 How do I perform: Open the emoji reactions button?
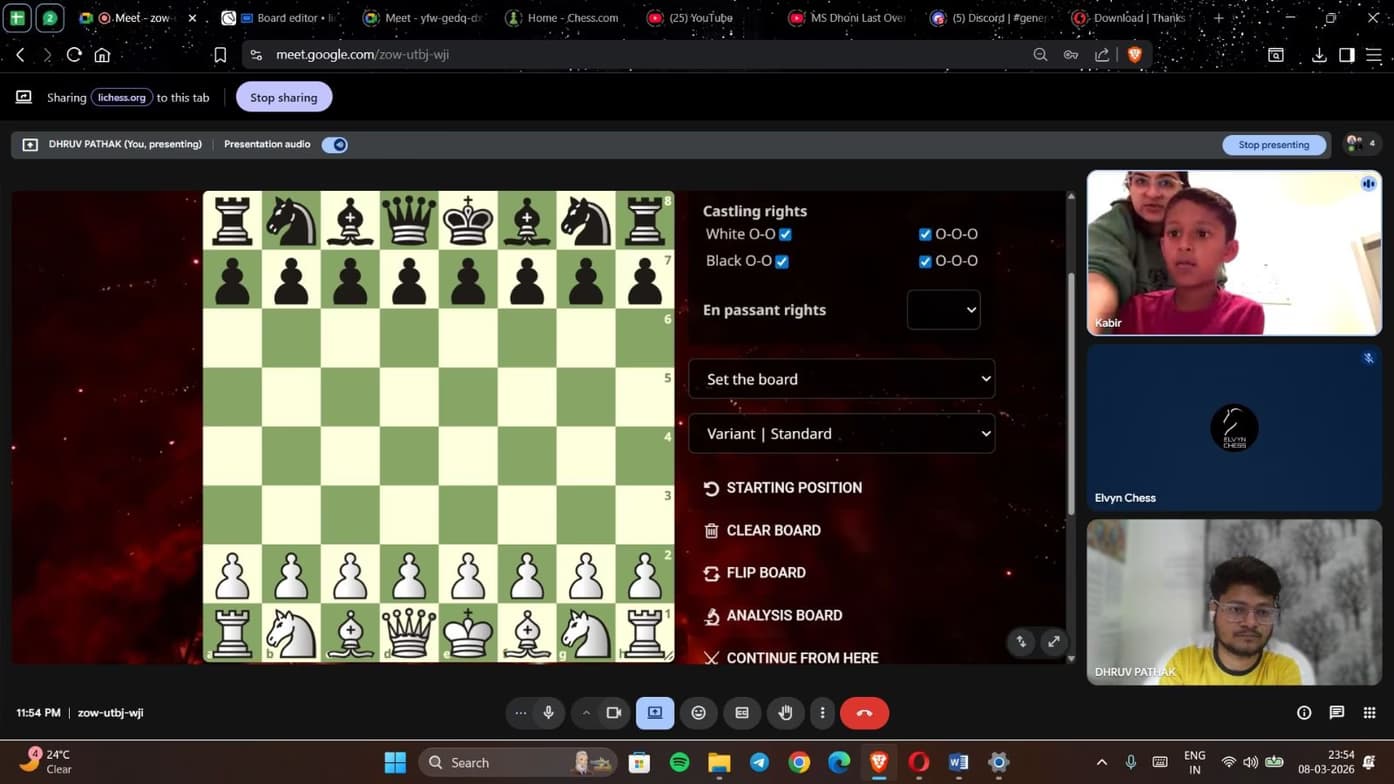(x=699, y=713)
